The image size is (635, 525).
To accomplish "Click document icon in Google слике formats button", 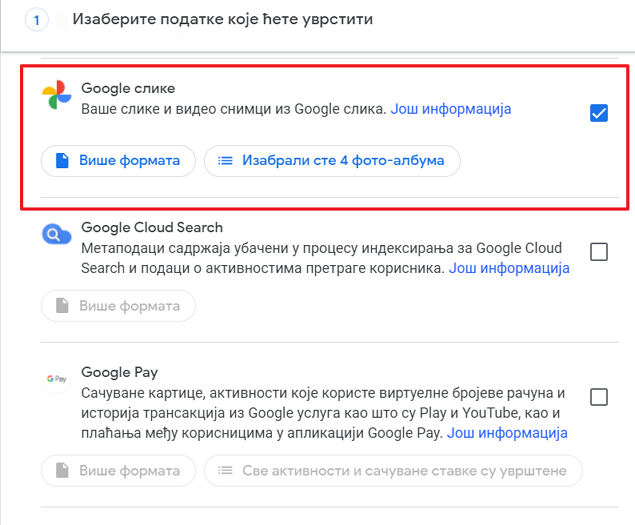I will 62,160.
